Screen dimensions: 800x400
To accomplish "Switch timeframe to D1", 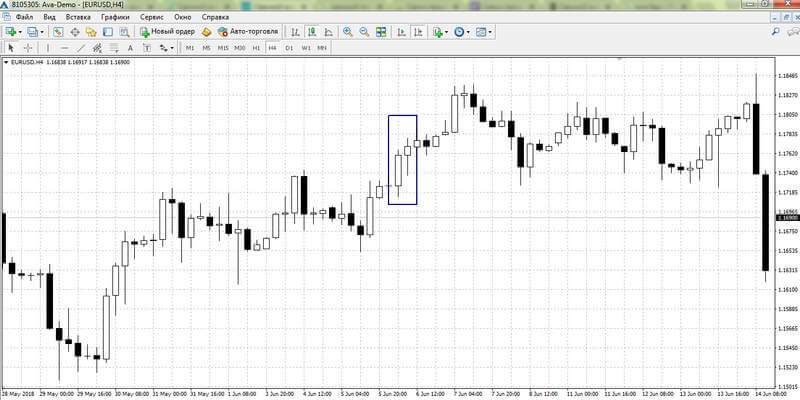I will pyautogui.click(x=289, y=48).
